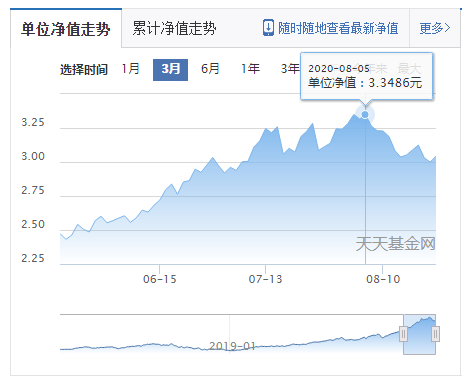The height and width of the screenshot is (379, 462).
Task: Click the 3.25 axis value label
Action: click(33, 122)
